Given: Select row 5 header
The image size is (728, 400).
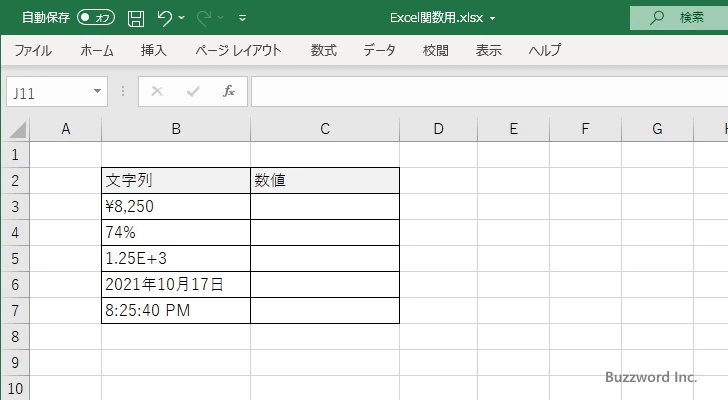Looking at the screenshot, I should point(15,258).
